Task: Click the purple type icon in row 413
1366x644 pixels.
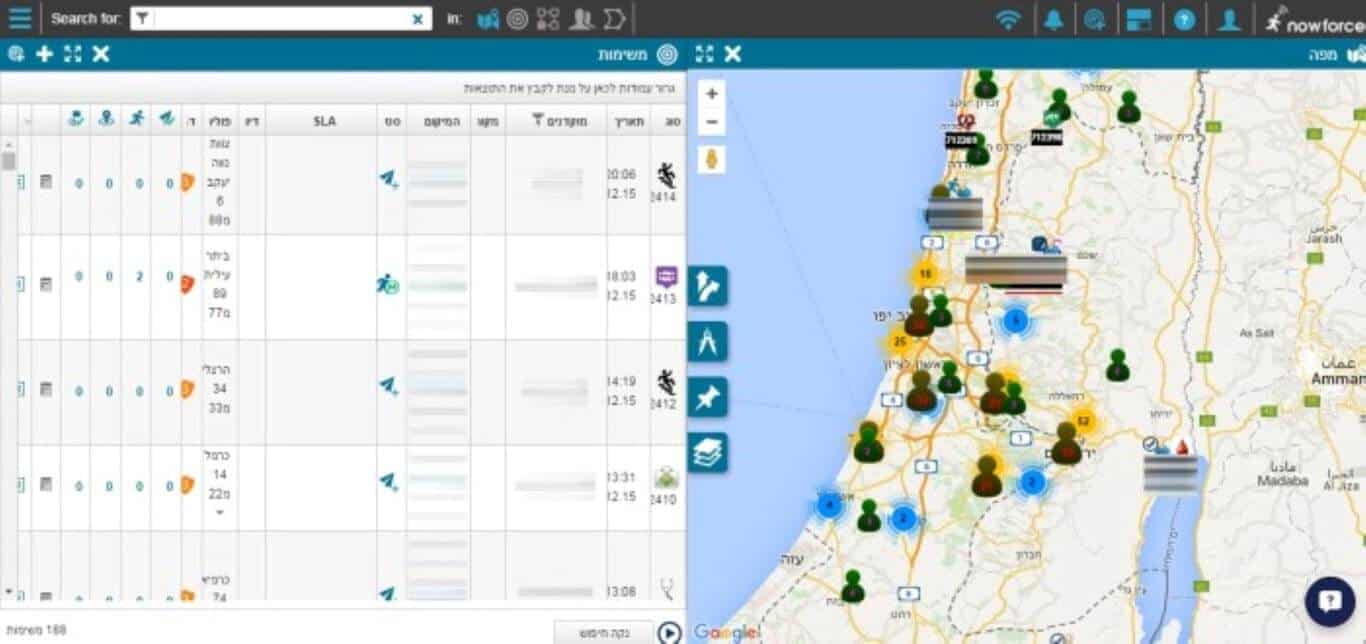Action: 667,277
